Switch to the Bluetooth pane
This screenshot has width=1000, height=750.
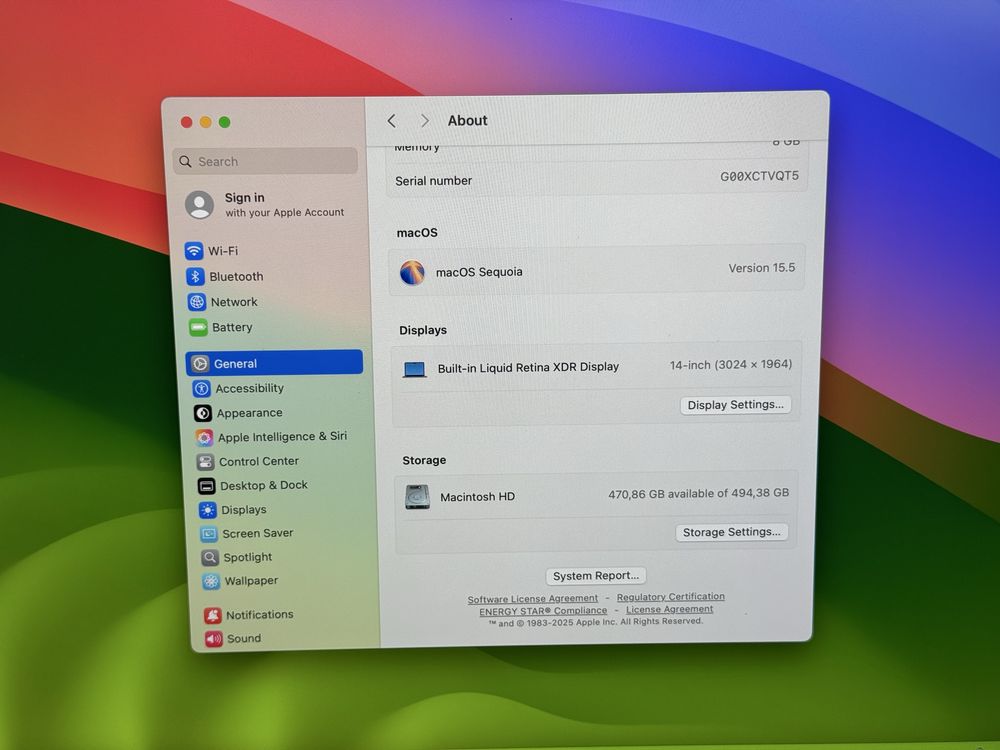(x=236, y=277)
